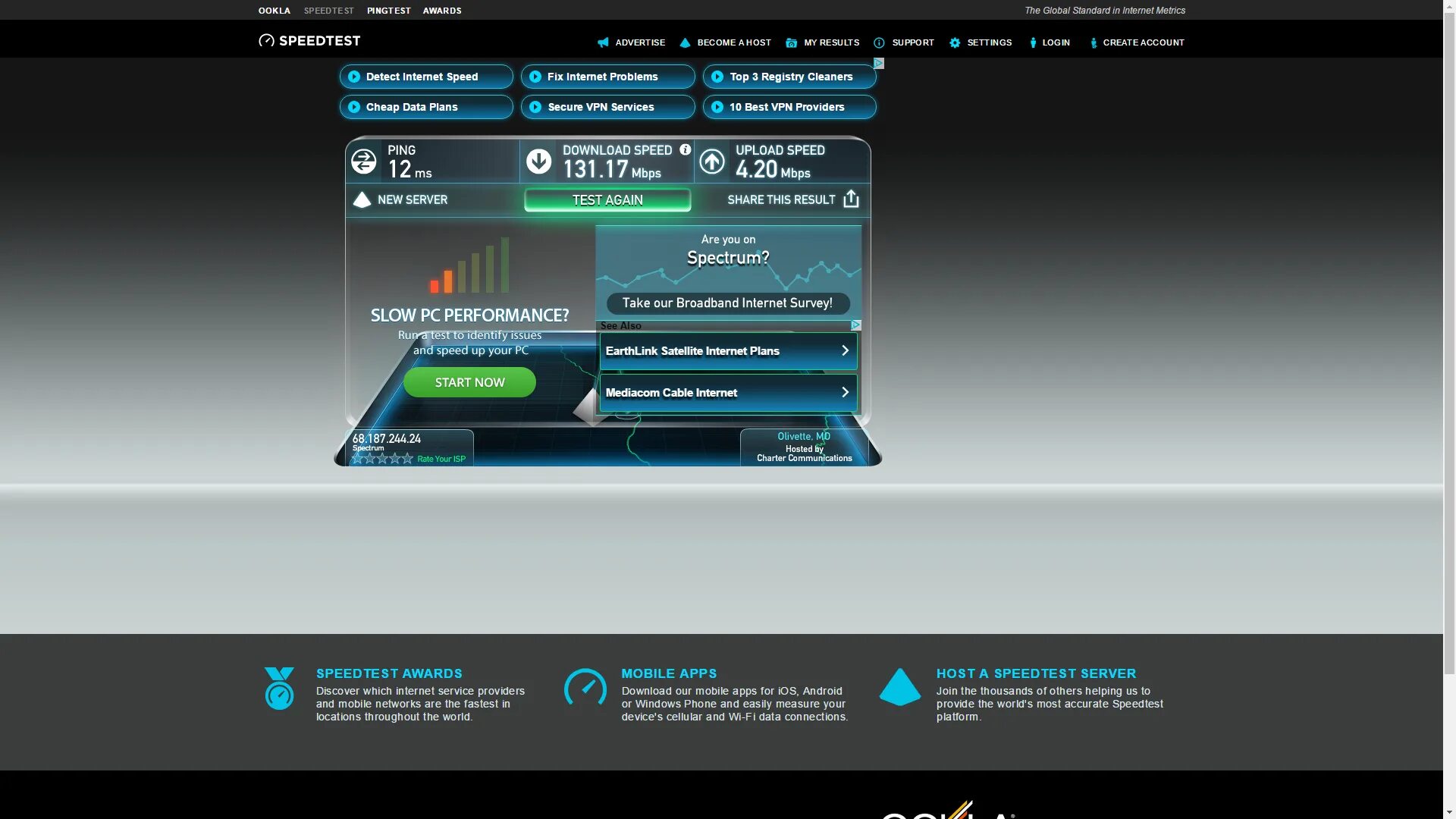
Task: Click the AdChoices icon on top ad
Action: pos(879,64)
